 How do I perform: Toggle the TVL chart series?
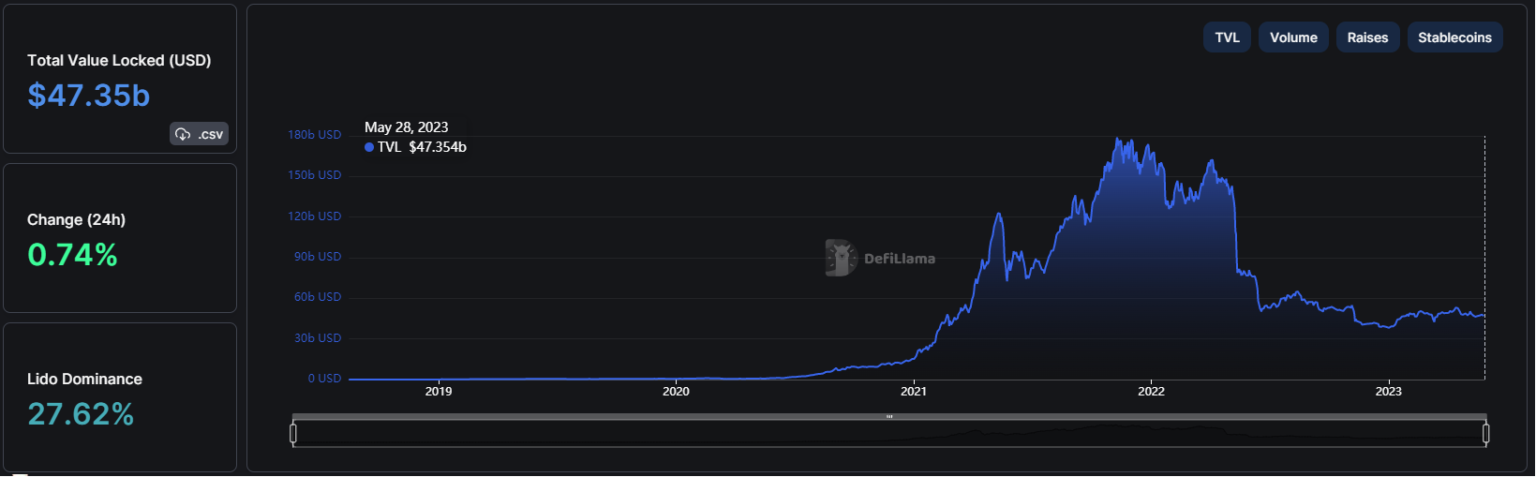[x=1226, y=37]
